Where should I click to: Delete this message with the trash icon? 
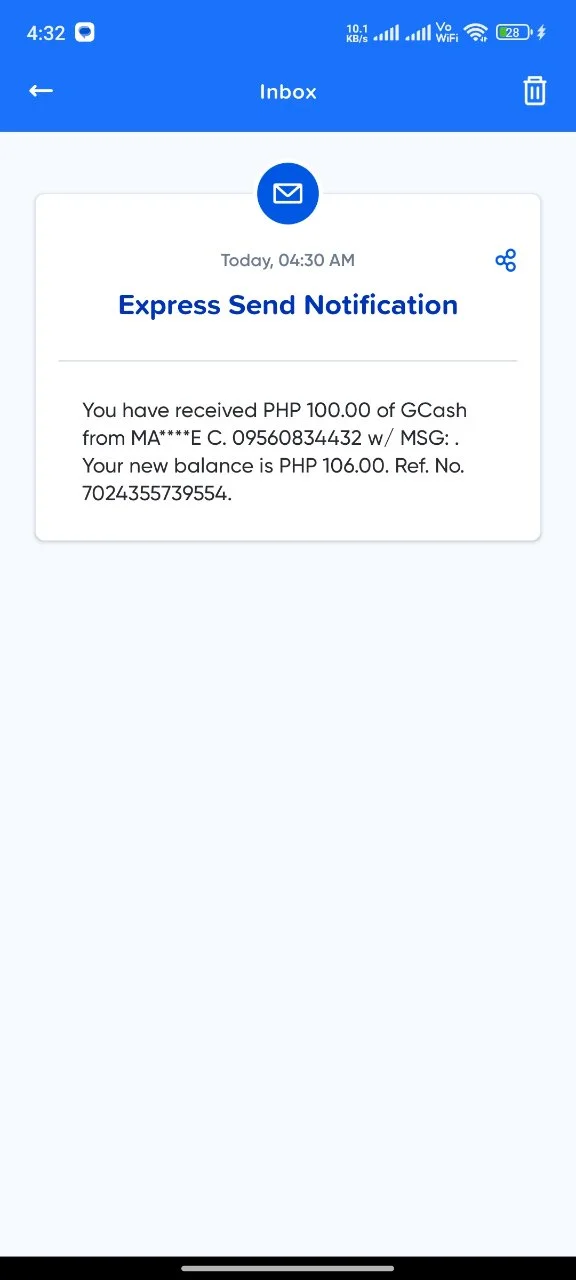pos(535,91)
